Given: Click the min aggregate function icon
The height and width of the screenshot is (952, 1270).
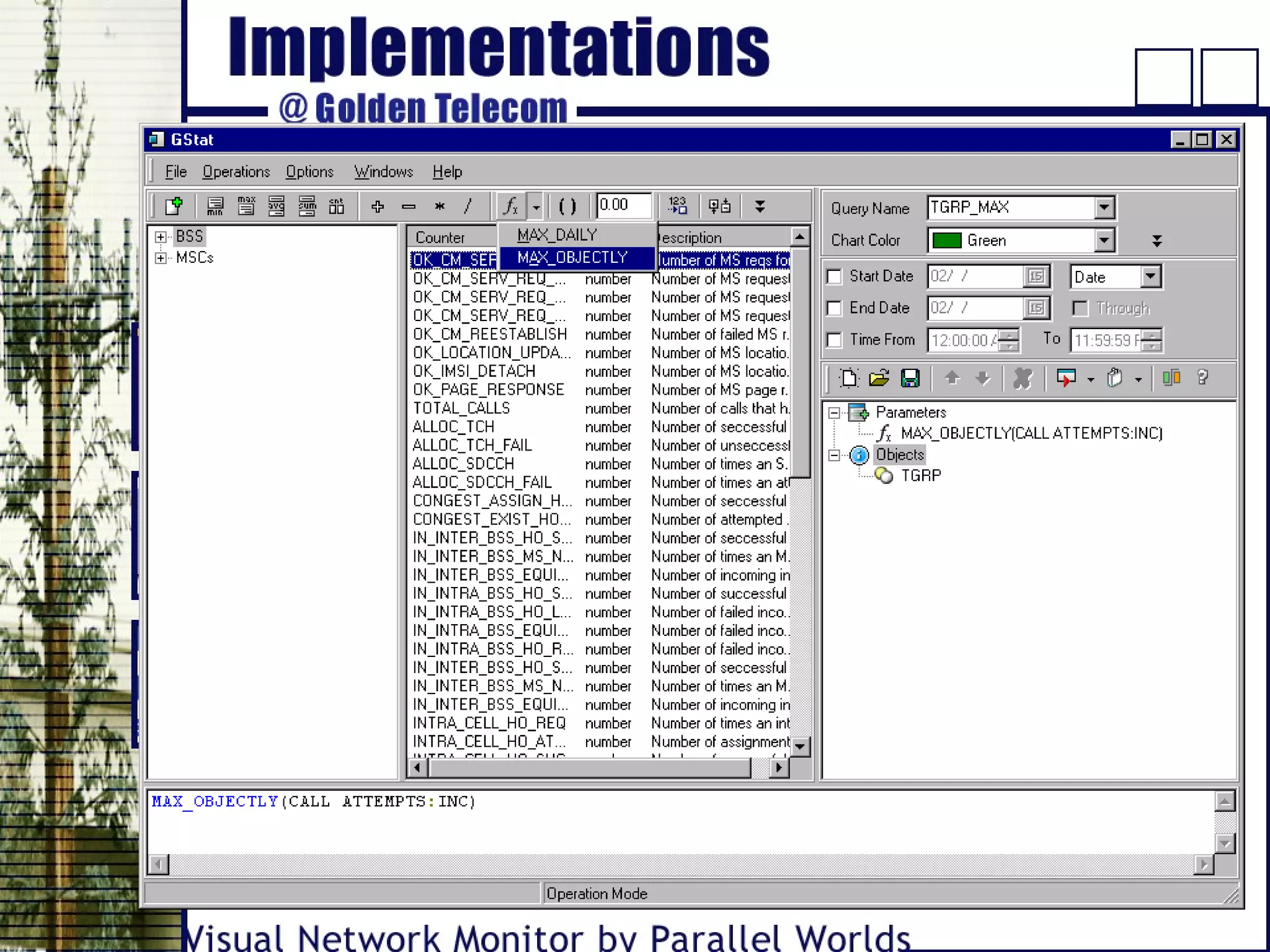Looking at the screenshot, I should point(215,206).
